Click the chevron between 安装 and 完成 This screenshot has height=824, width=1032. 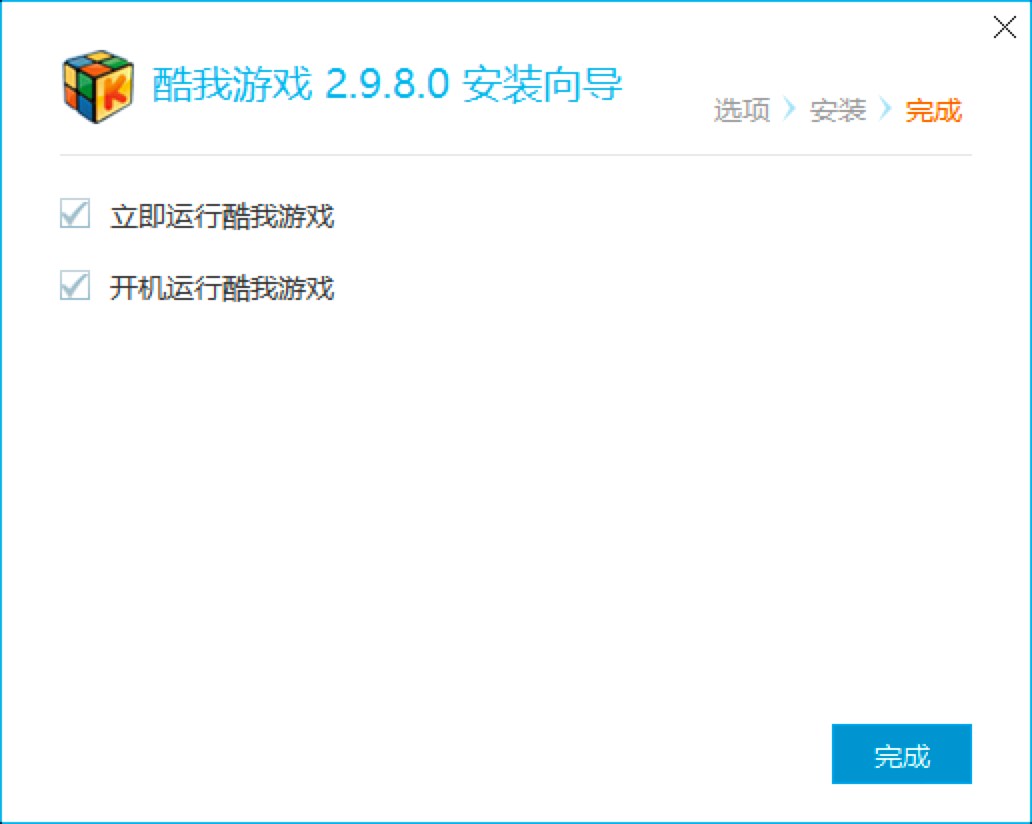tap(885, 109)
